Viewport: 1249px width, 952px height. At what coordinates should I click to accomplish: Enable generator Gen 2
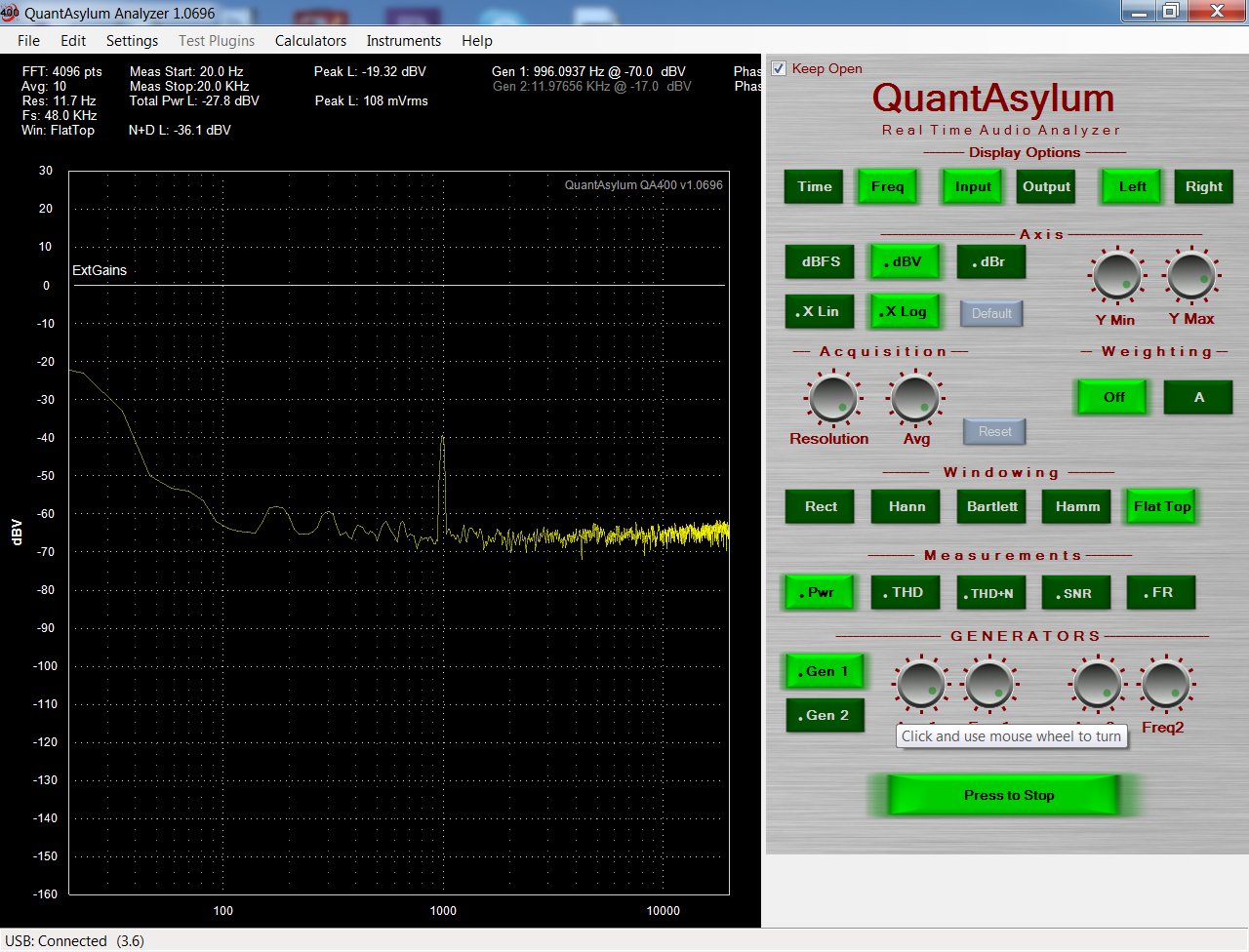(x=826, y=715)
